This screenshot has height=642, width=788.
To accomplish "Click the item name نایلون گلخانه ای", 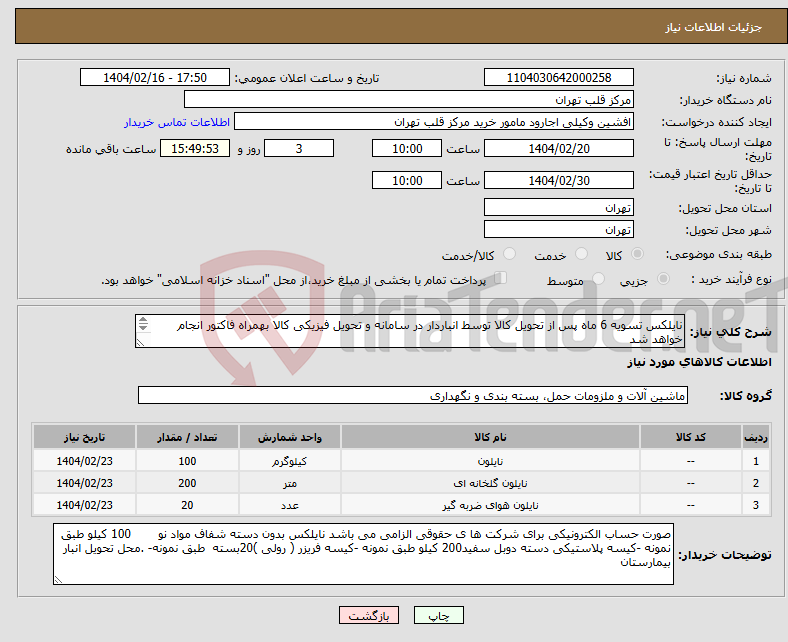I will [x=490, y=483].
